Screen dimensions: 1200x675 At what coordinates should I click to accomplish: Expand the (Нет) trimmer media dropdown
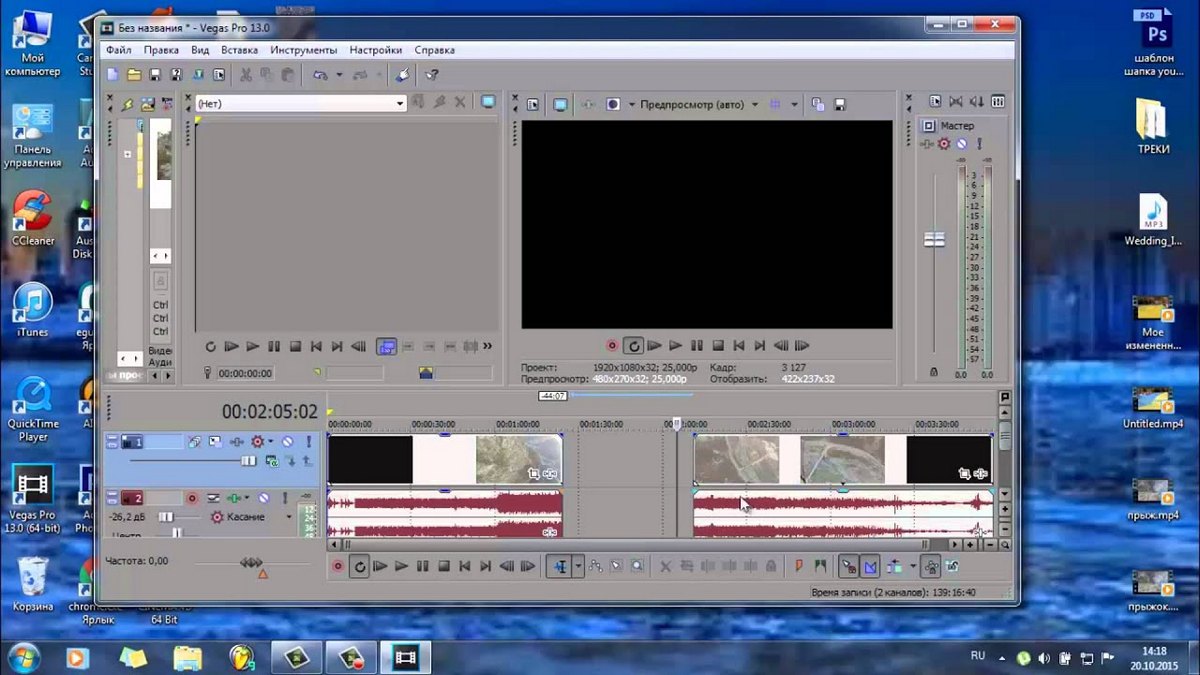tap(400, 103)
